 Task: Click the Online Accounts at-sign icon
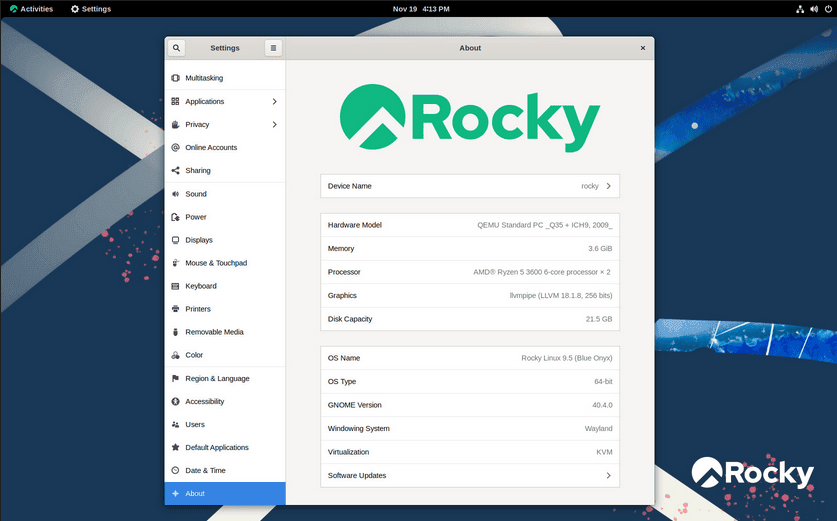(175, 147)
